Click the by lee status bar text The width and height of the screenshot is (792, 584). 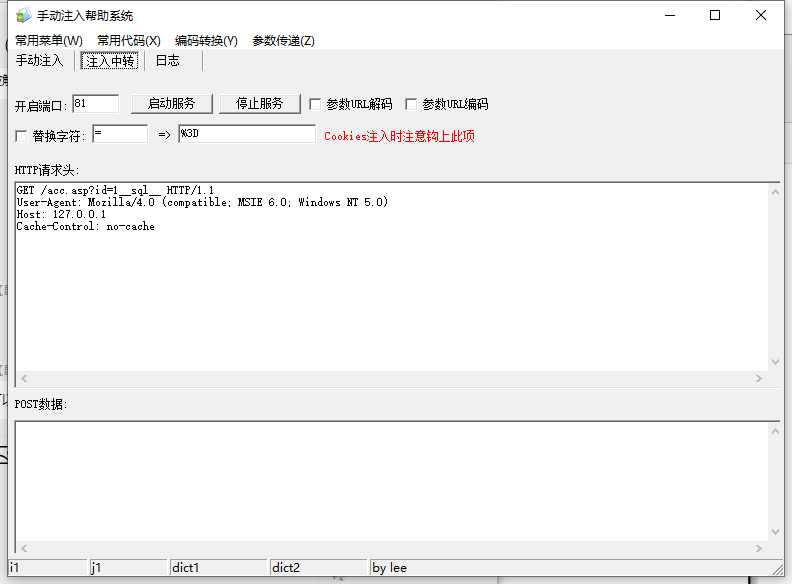click(x=389, y=568)
